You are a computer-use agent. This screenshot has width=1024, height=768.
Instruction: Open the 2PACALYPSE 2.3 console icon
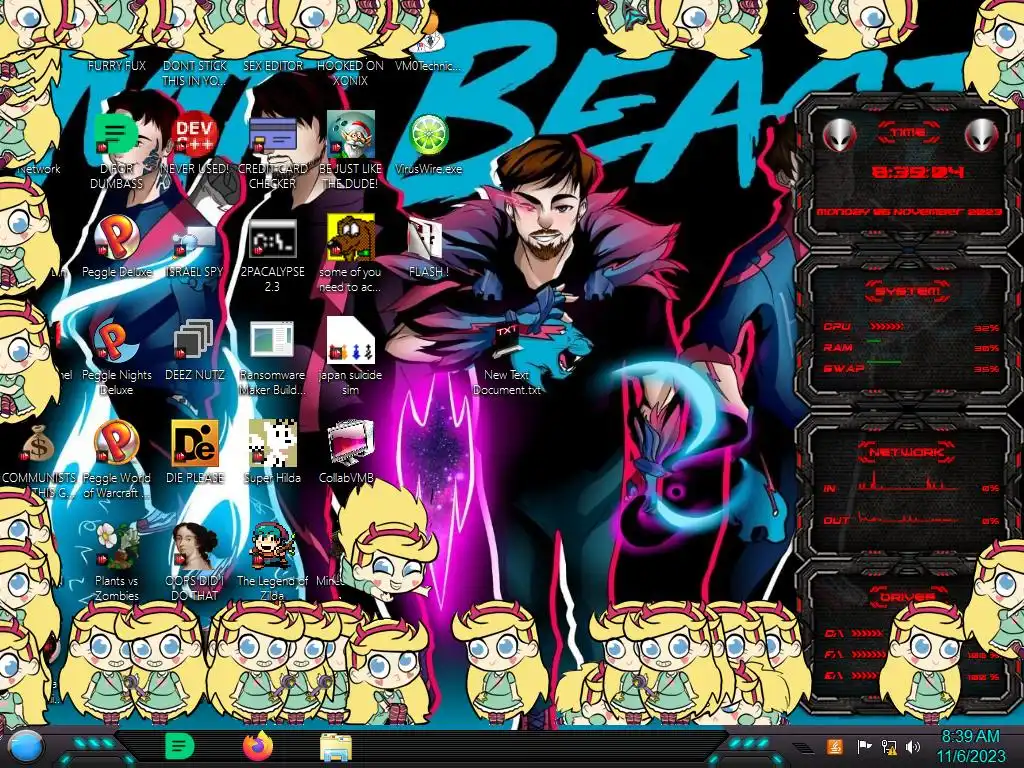click(x=272, y=238)
